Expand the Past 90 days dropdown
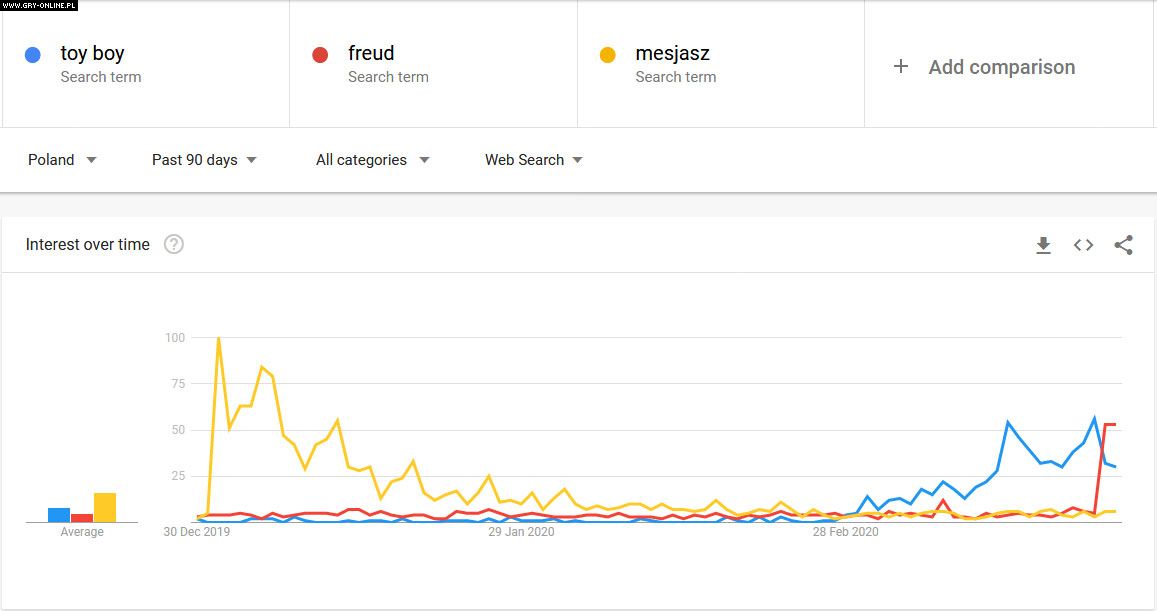This screenshot has height=611, width=1157. pyautogui.click(x=204, y=160)
